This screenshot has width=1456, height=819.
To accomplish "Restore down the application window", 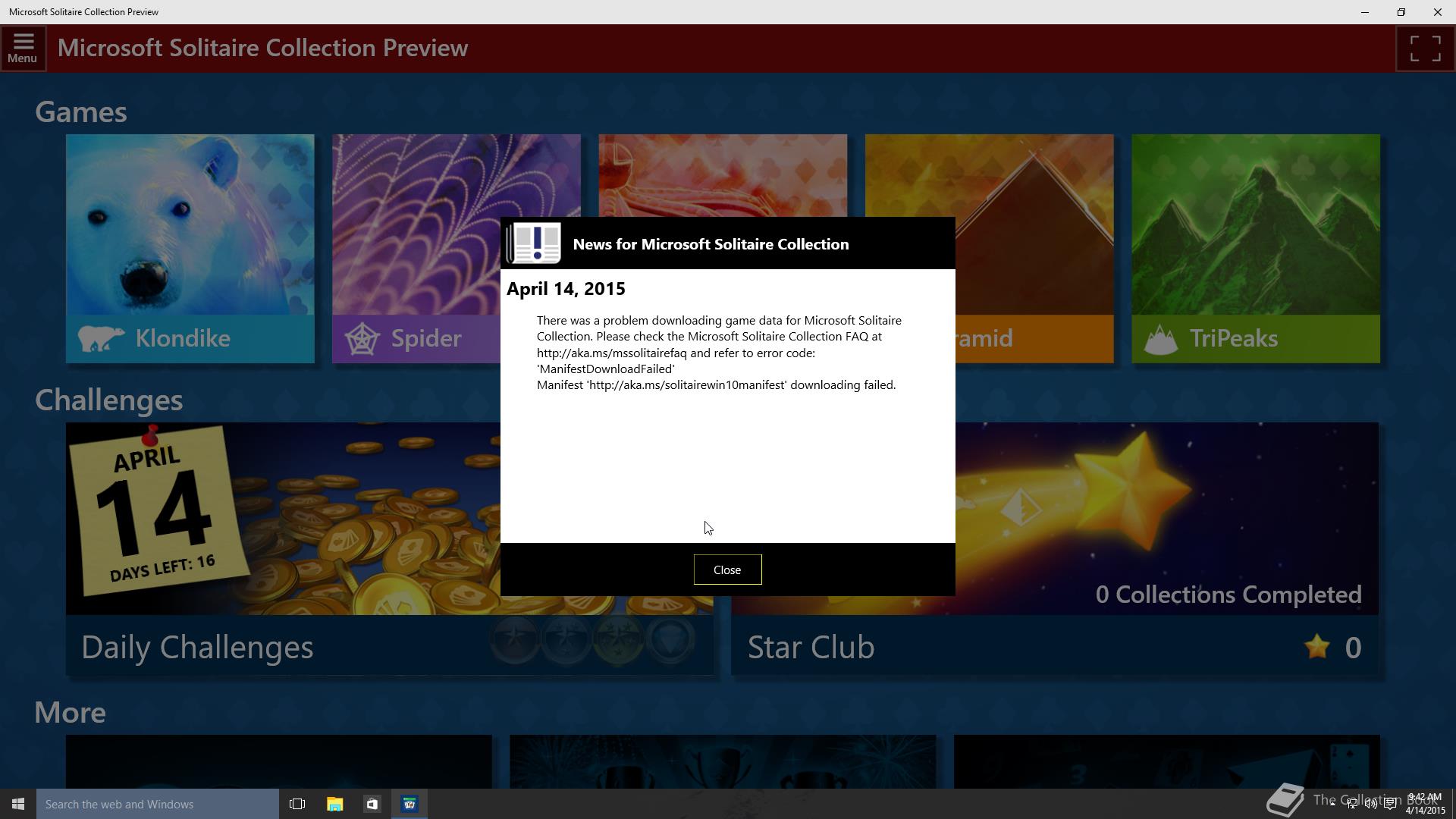I will coord(1401,12).
